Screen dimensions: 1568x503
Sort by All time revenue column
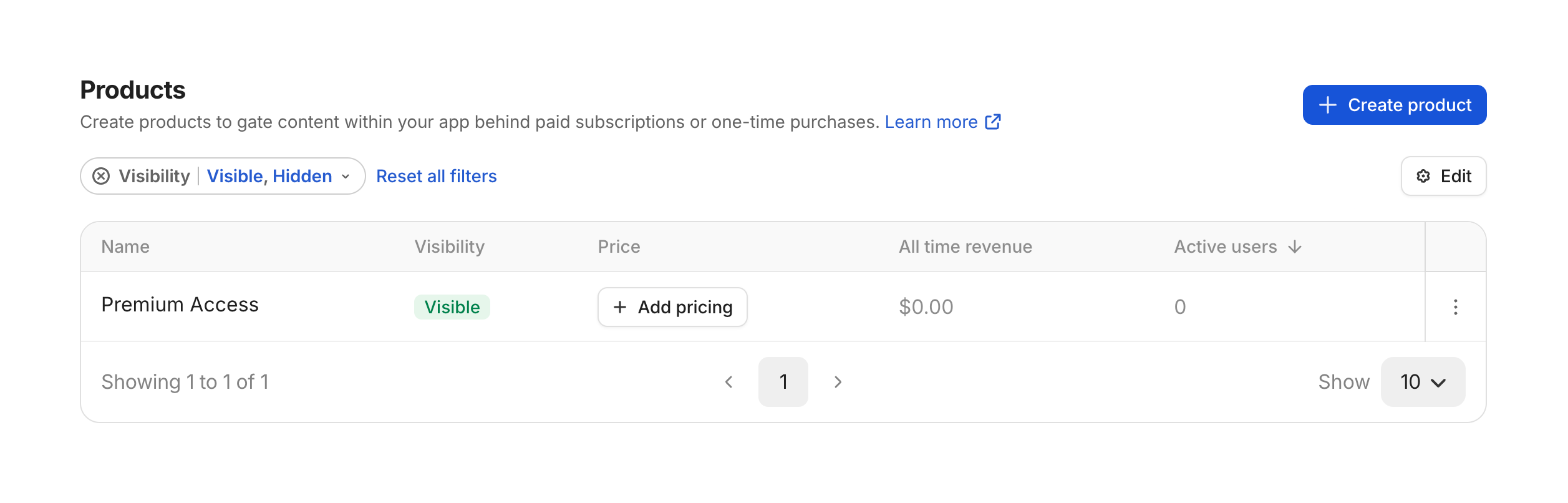tap(965, 247)
